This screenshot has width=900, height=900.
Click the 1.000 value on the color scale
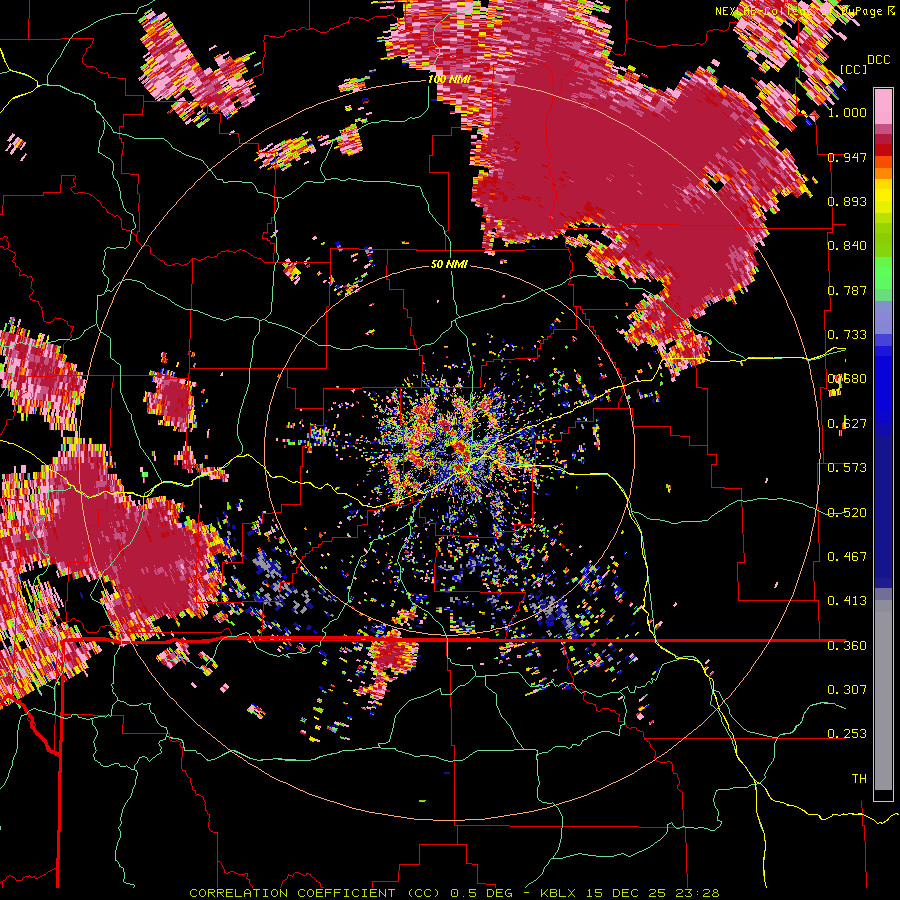click(x=847, y=113)
